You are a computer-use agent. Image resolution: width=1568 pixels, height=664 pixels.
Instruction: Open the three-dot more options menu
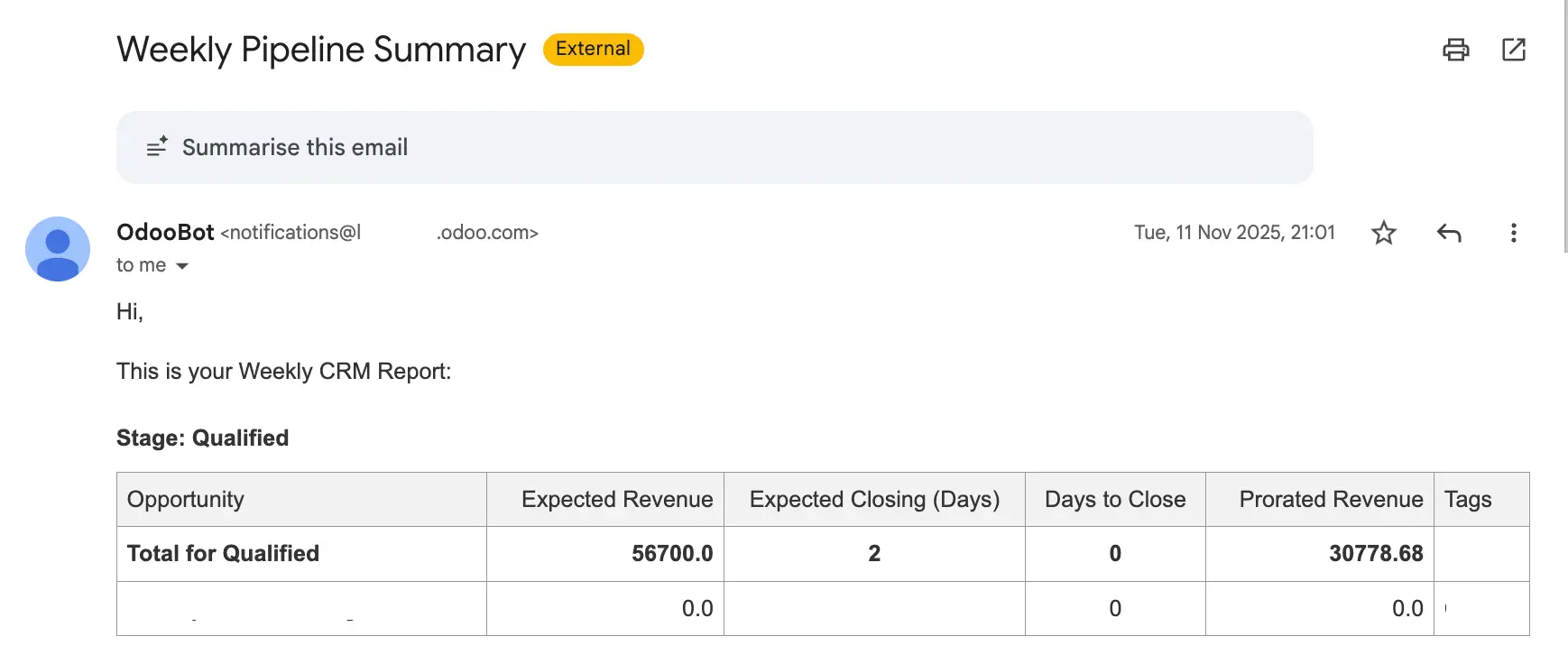1513,233
